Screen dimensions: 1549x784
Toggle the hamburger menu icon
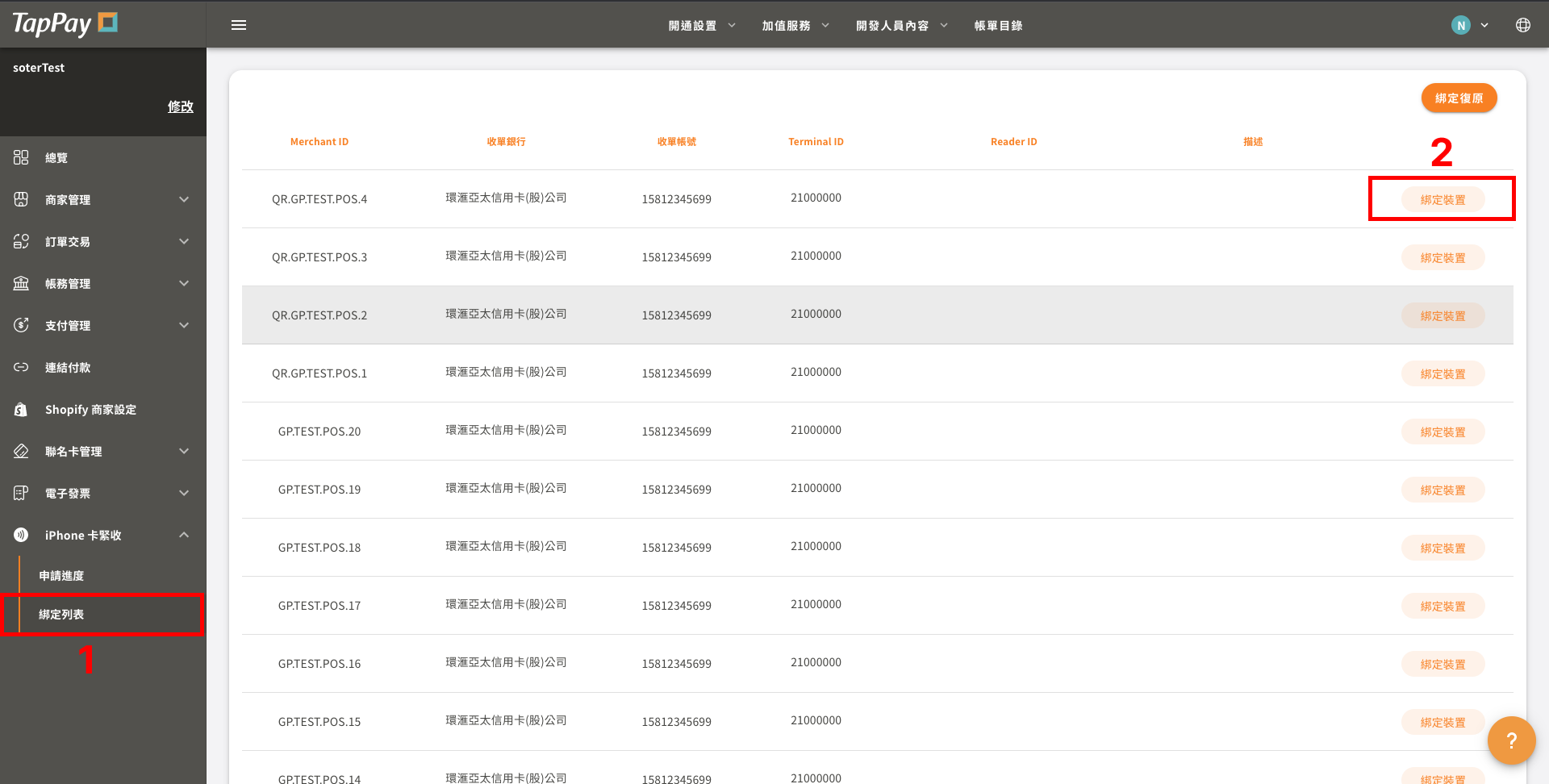(x=239, y=25)
